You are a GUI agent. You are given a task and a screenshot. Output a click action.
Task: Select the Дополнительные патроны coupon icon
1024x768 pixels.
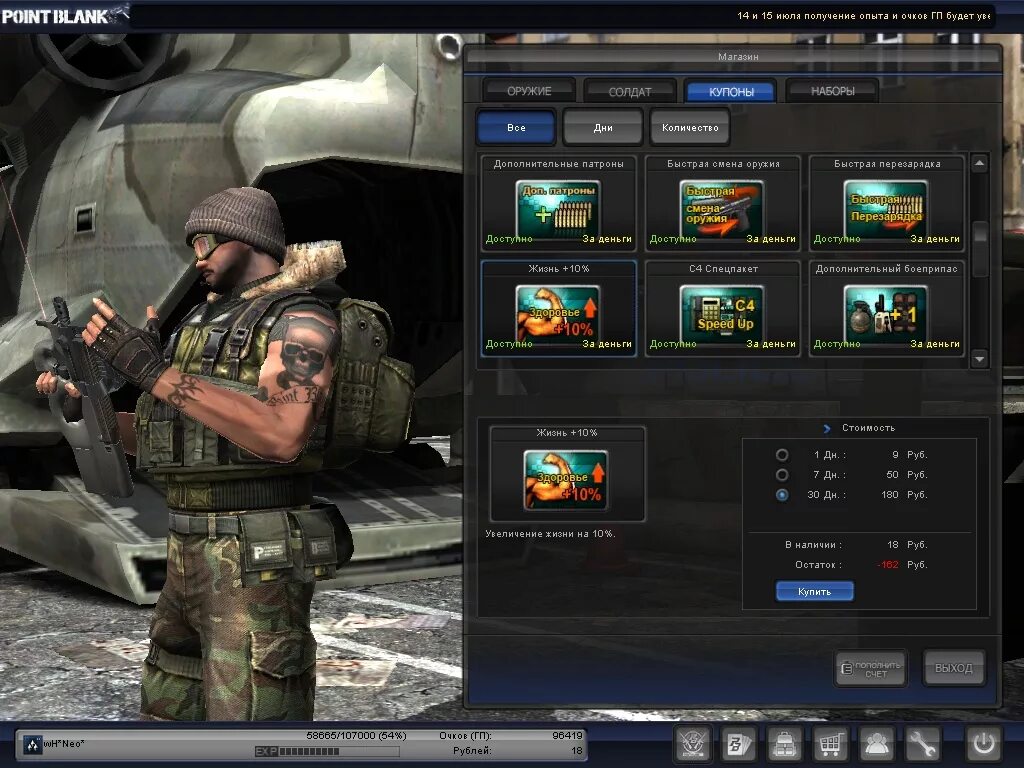[558, 210]
